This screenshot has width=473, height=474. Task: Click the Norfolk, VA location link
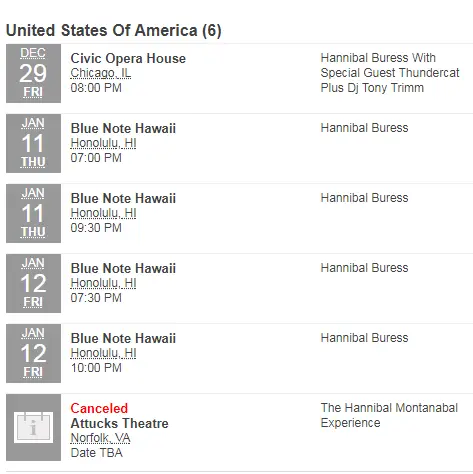click(100, 438)
